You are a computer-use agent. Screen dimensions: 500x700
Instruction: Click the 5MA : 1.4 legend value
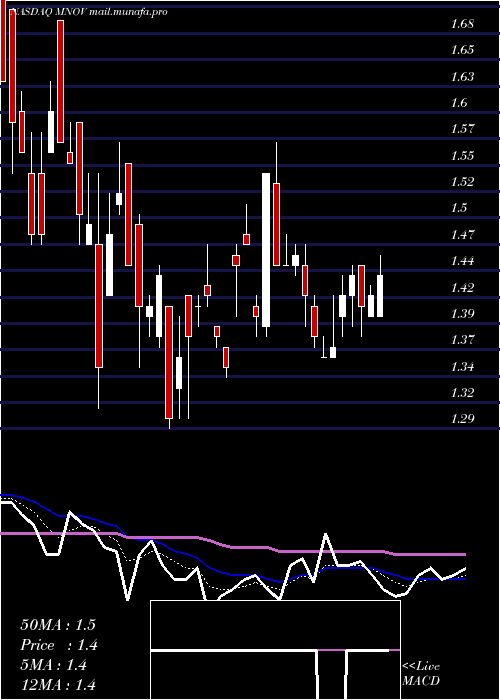[x=54, y=666]
